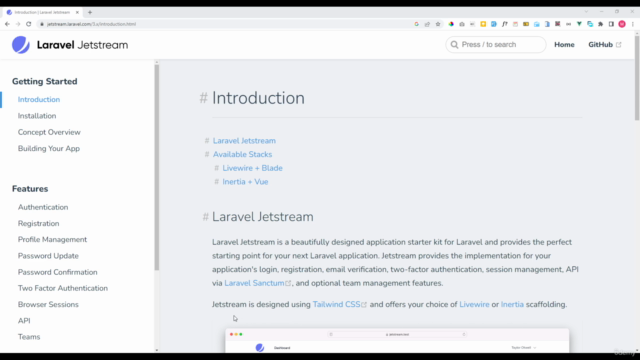Go to Home in top navigation

(x=564, y=44)
